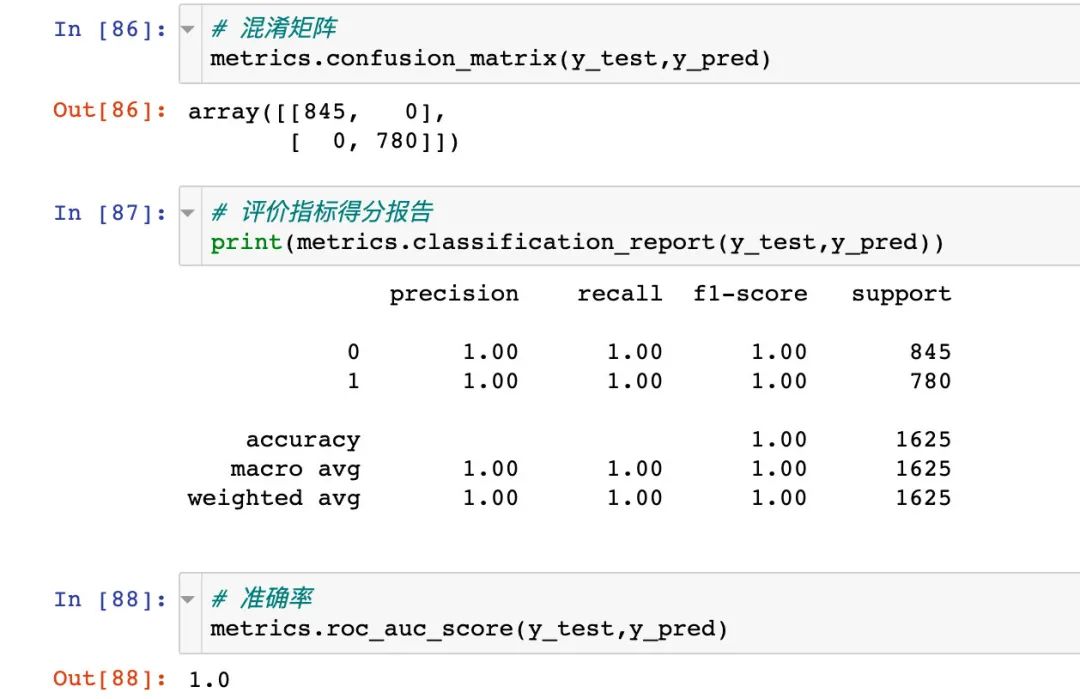Click the 1.0 output of cell 88
This screenshot has width=1080, height=699.
tap(209, 680)
